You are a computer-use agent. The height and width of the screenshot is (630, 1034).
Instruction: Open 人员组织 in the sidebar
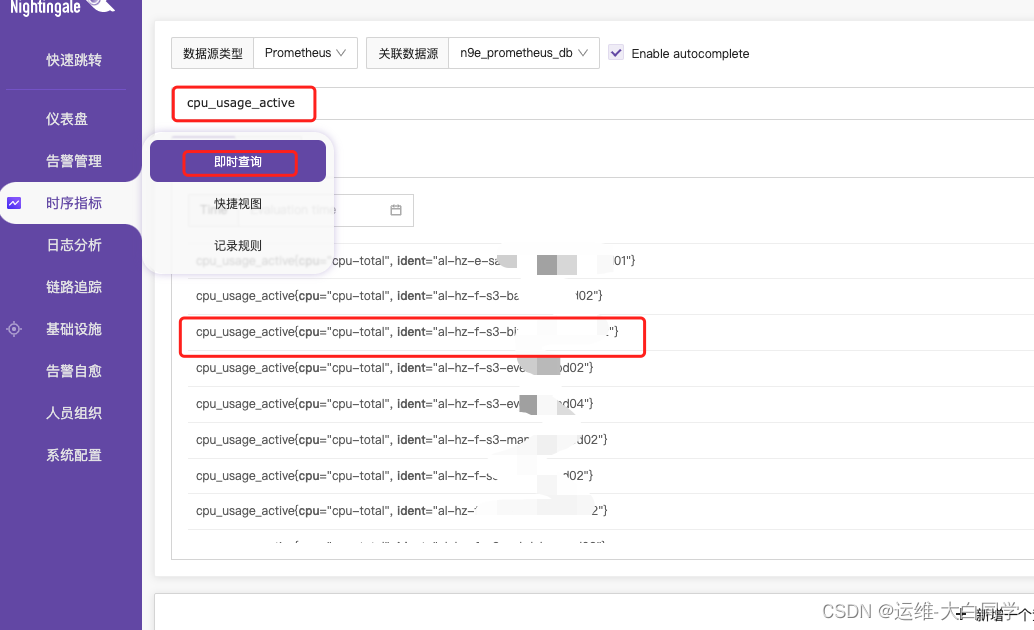pyautogui.click(x=74, y=413)
